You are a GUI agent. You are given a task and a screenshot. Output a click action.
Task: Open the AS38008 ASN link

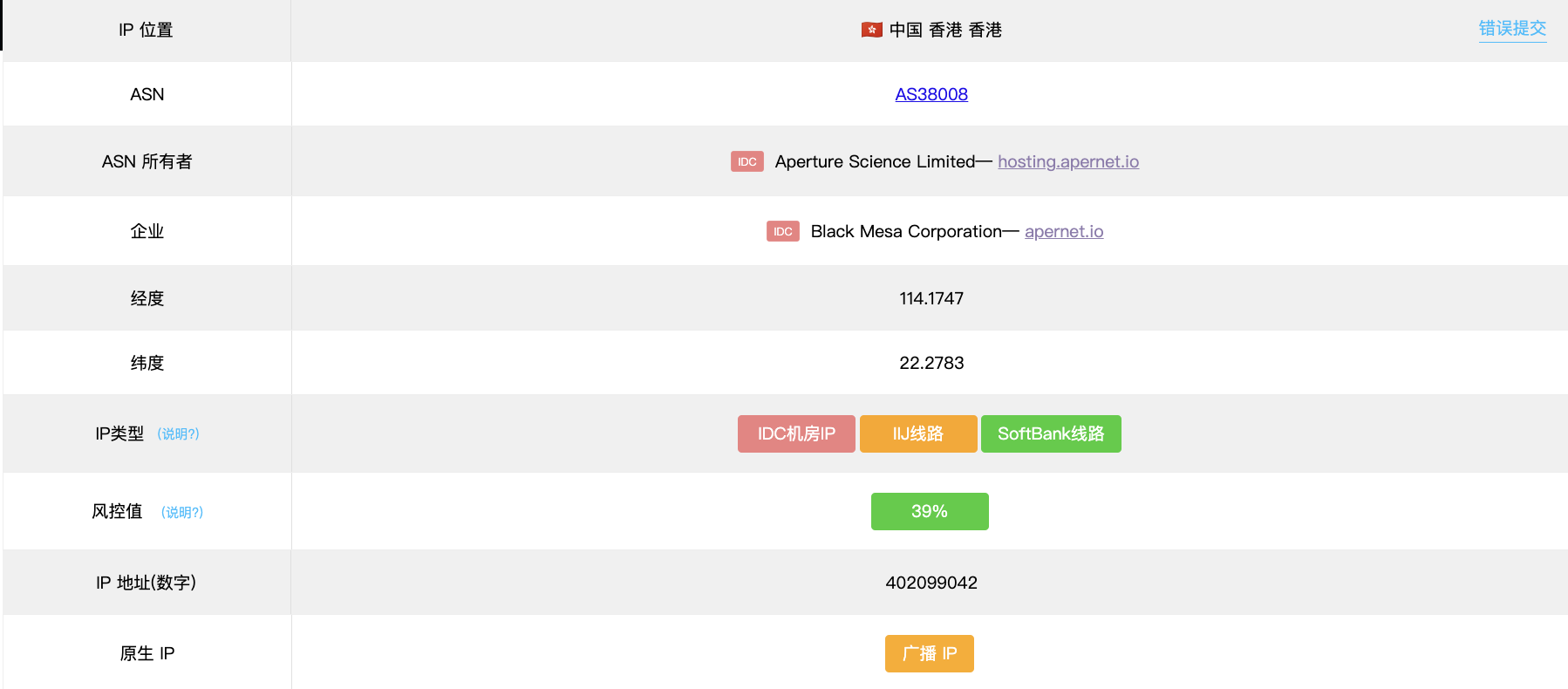(931, 94)
